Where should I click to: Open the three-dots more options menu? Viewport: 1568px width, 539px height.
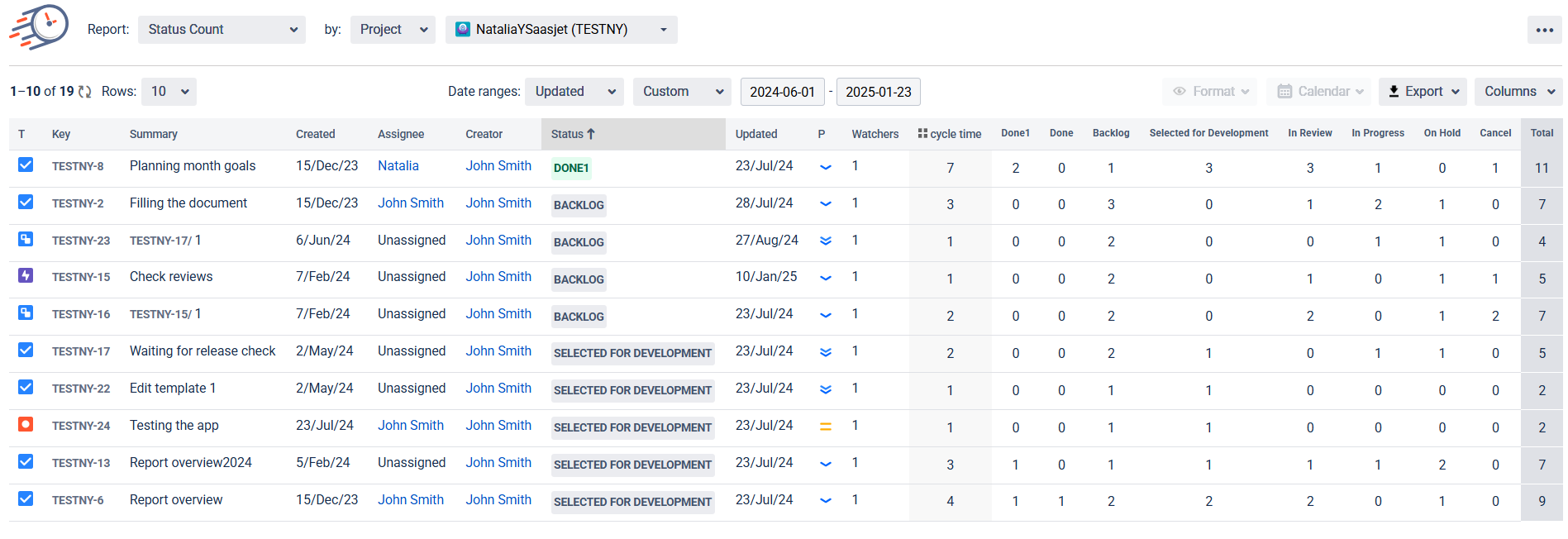tap(1544, 30)
